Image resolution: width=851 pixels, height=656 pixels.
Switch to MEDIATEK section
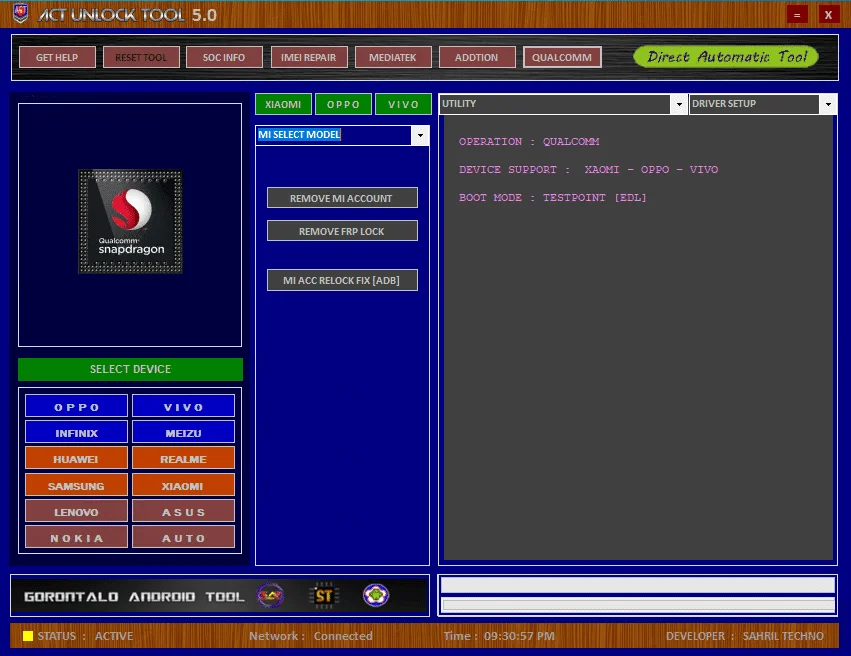click(393, 57)
